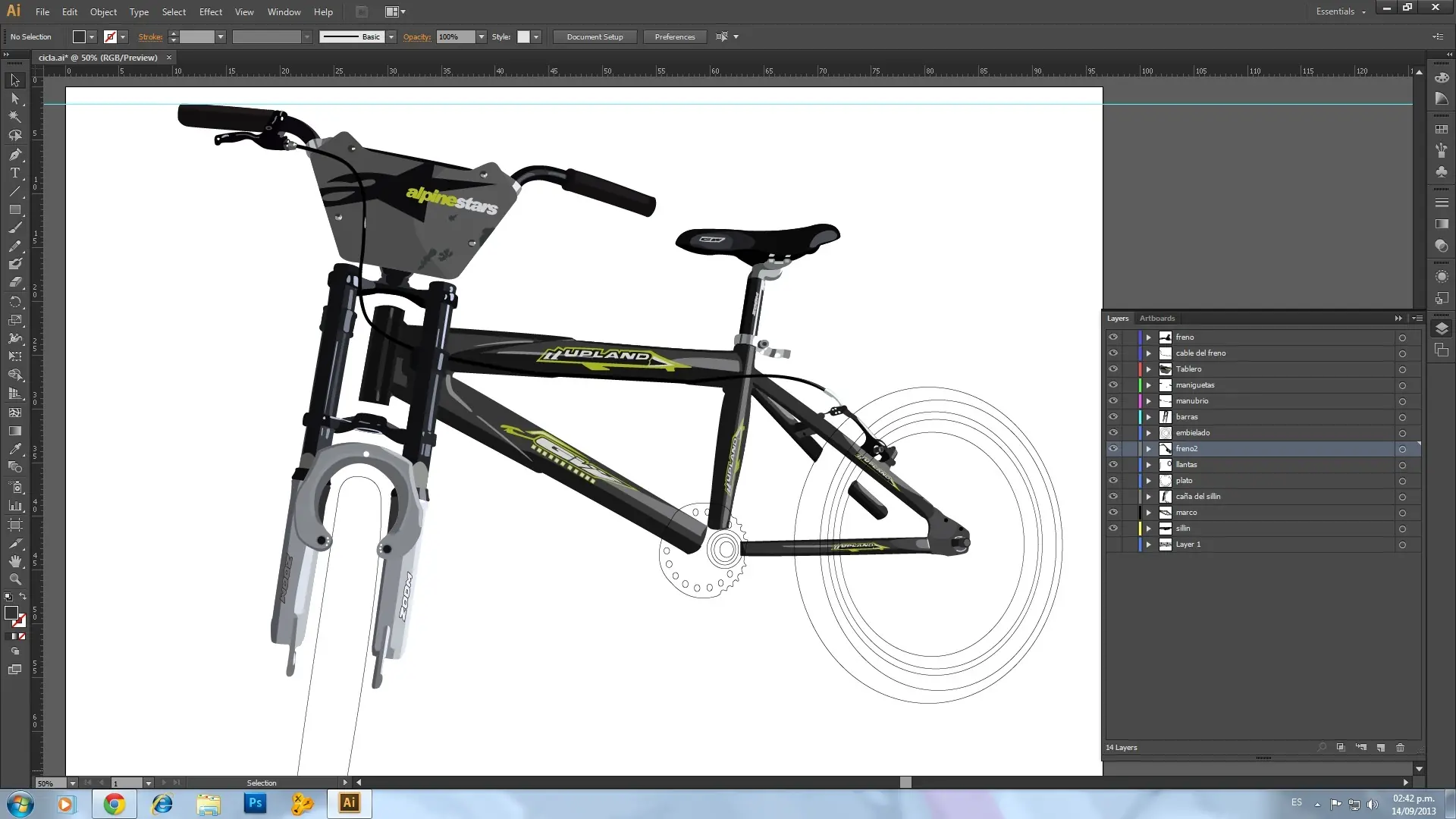Select the Type tool
Screen dimensions: 1456x819
pos(15,173)
